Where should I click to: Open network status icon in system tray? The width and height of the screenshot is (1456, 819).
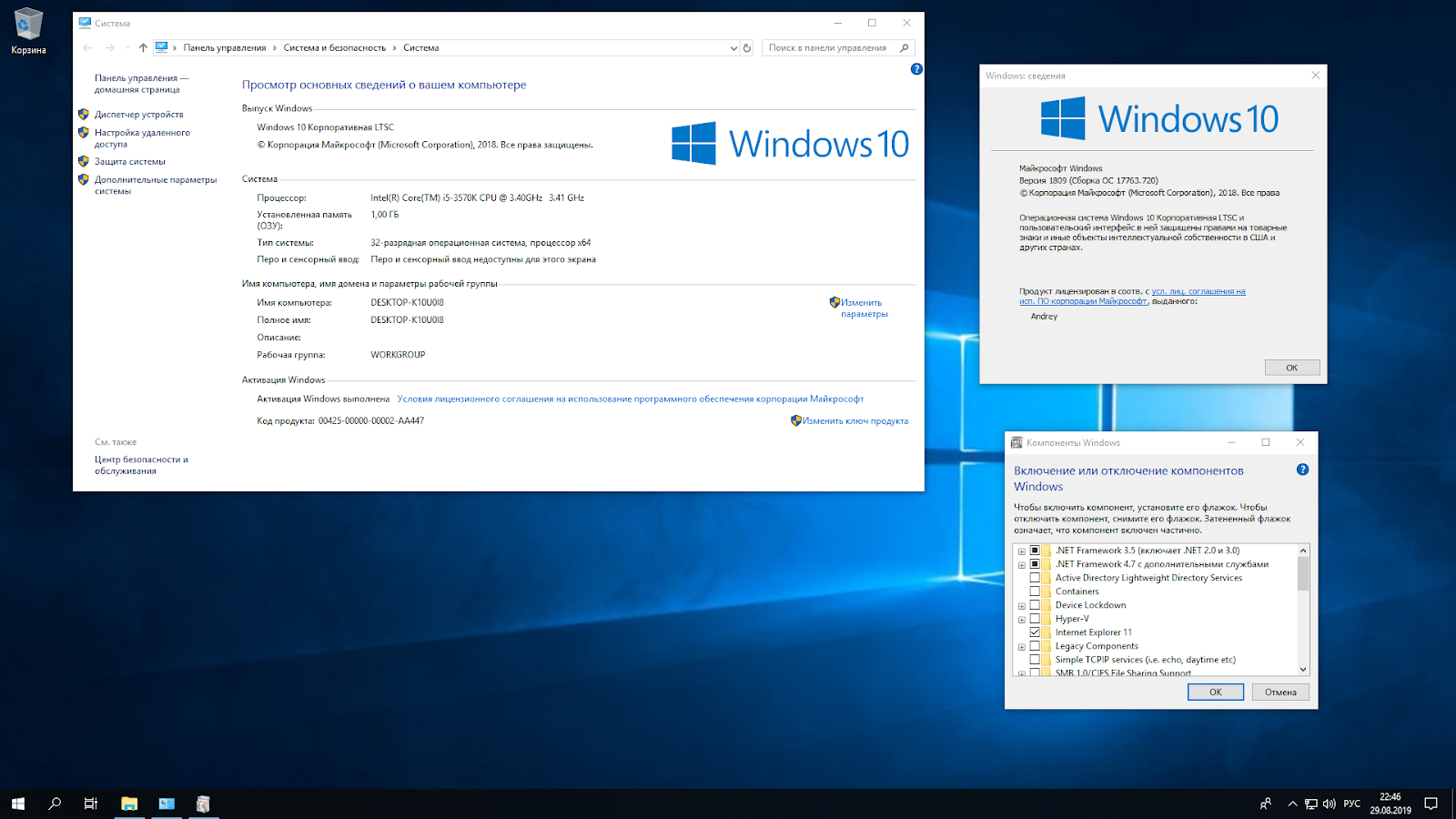click(1311, 804)
